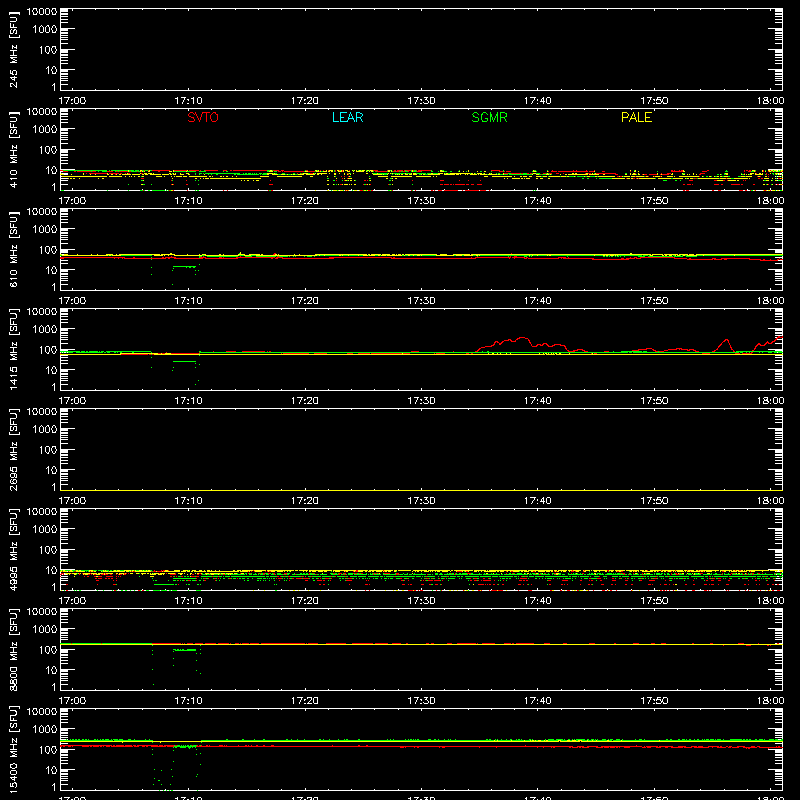Click the red burst peak in 1415 MHz plot
This screenshot has width=800, height=800.
coord(521,338)
